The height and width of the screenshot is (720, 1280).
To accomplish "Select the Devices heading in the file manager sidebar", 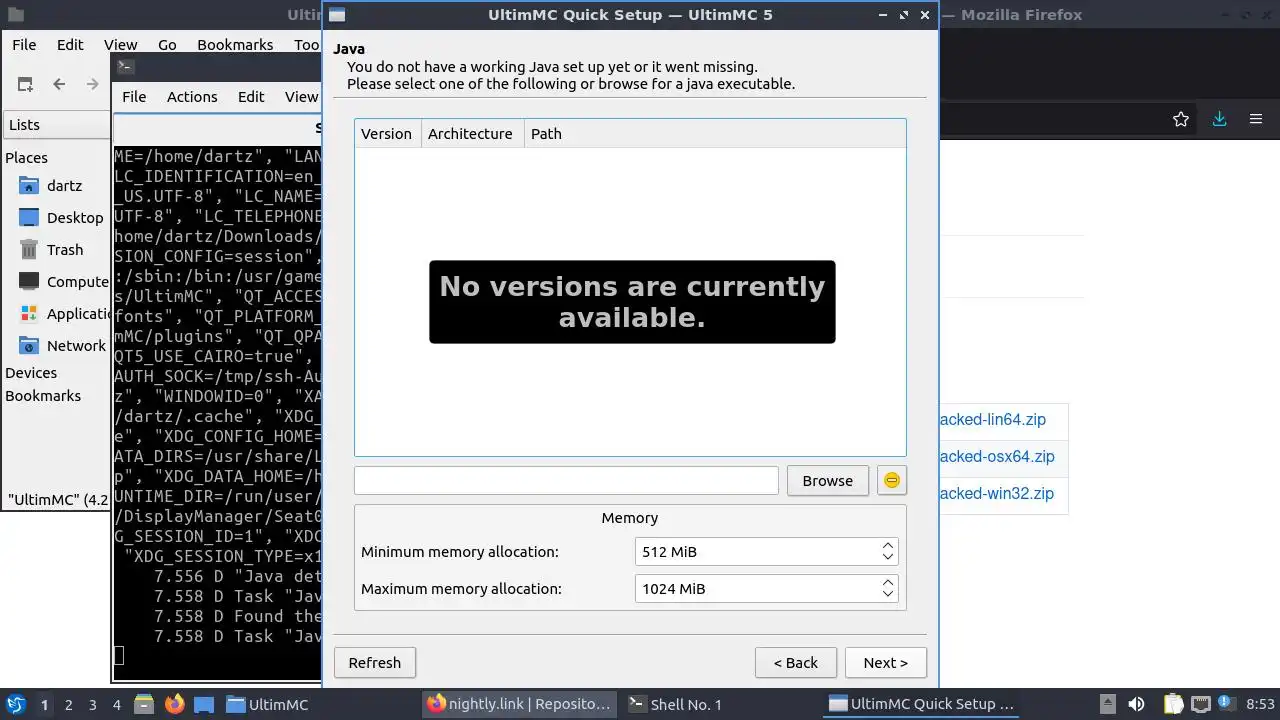I will coord(31,373).
